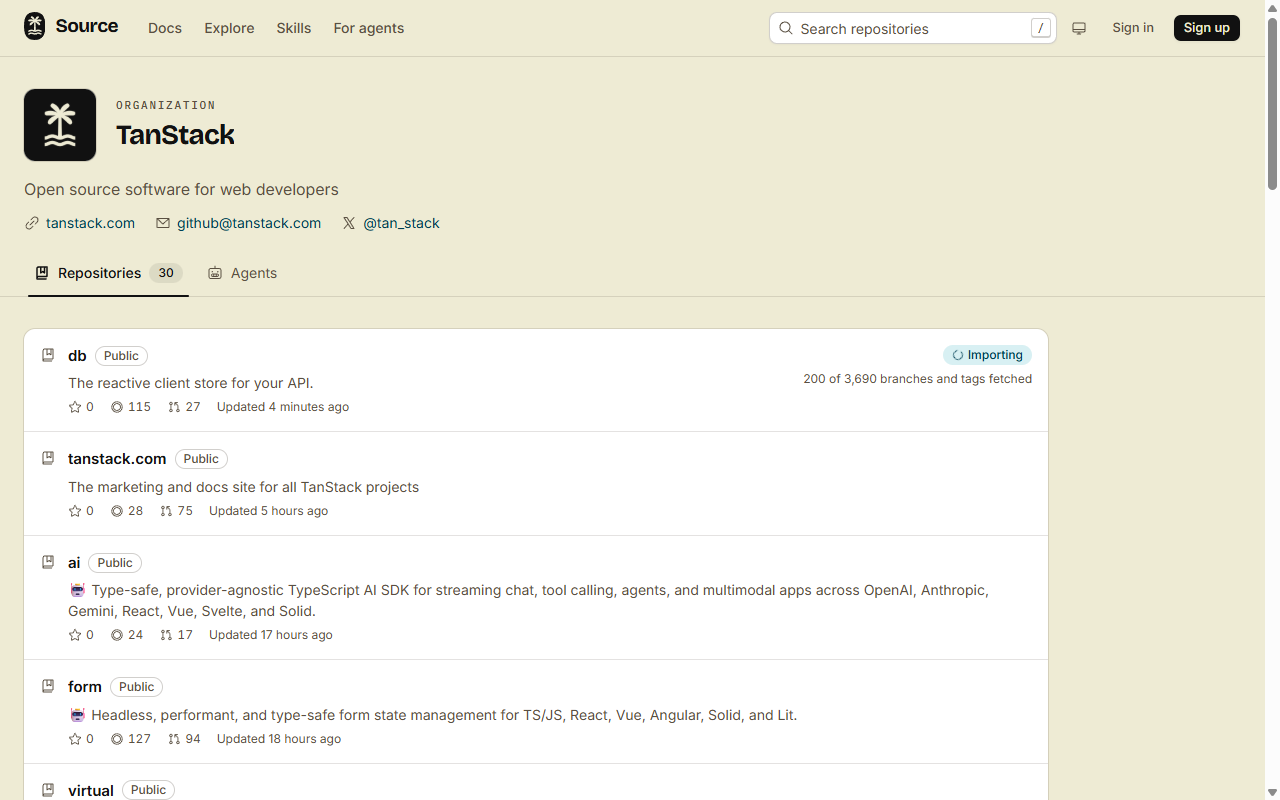Click the "Updated 17 hours ago" text
Screen dimensions: 1280x800
tap(271, 635)
